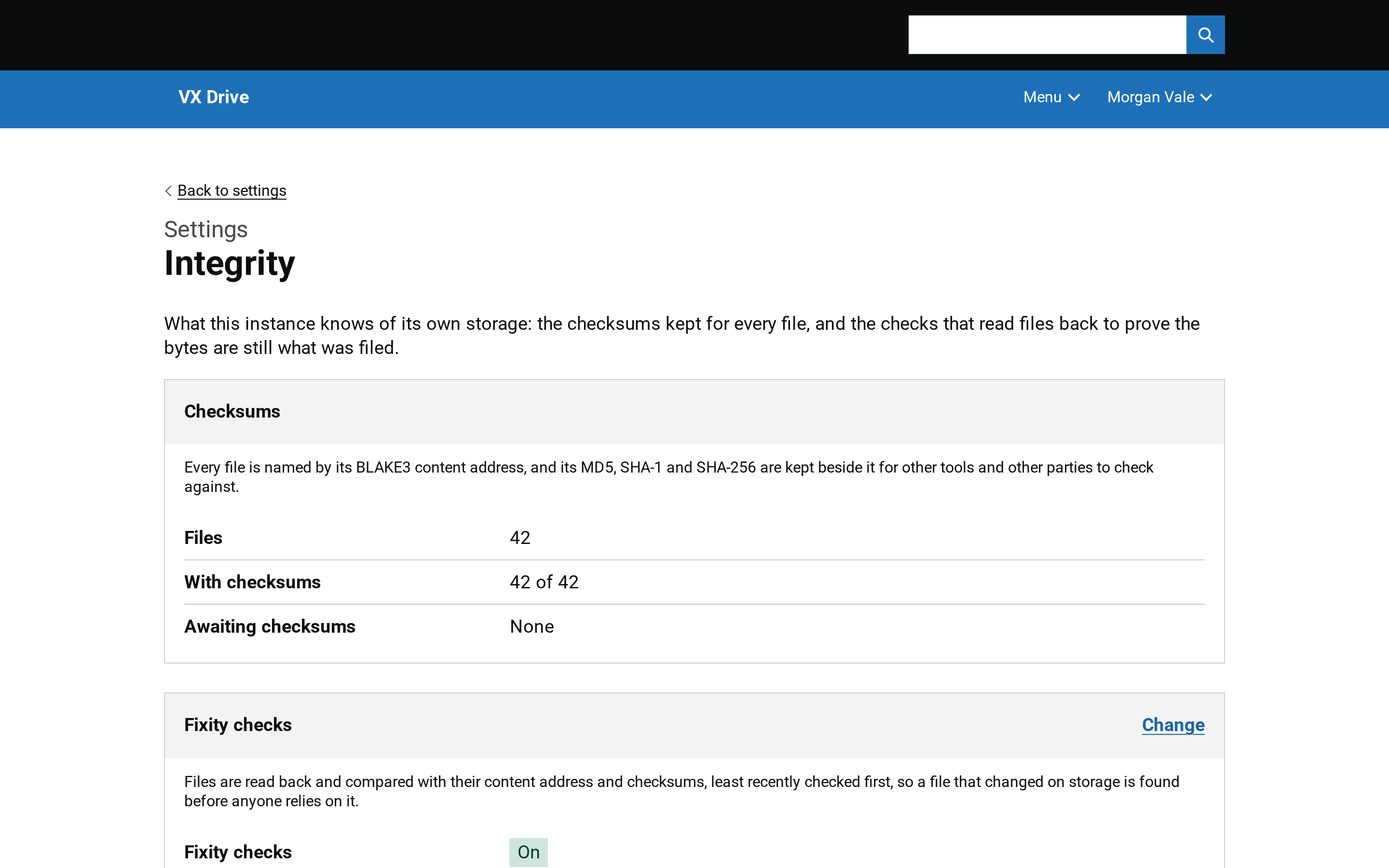Select the Integrity page heading
This screenshot has height=868, width=1389.
click(x=230, y=263)
